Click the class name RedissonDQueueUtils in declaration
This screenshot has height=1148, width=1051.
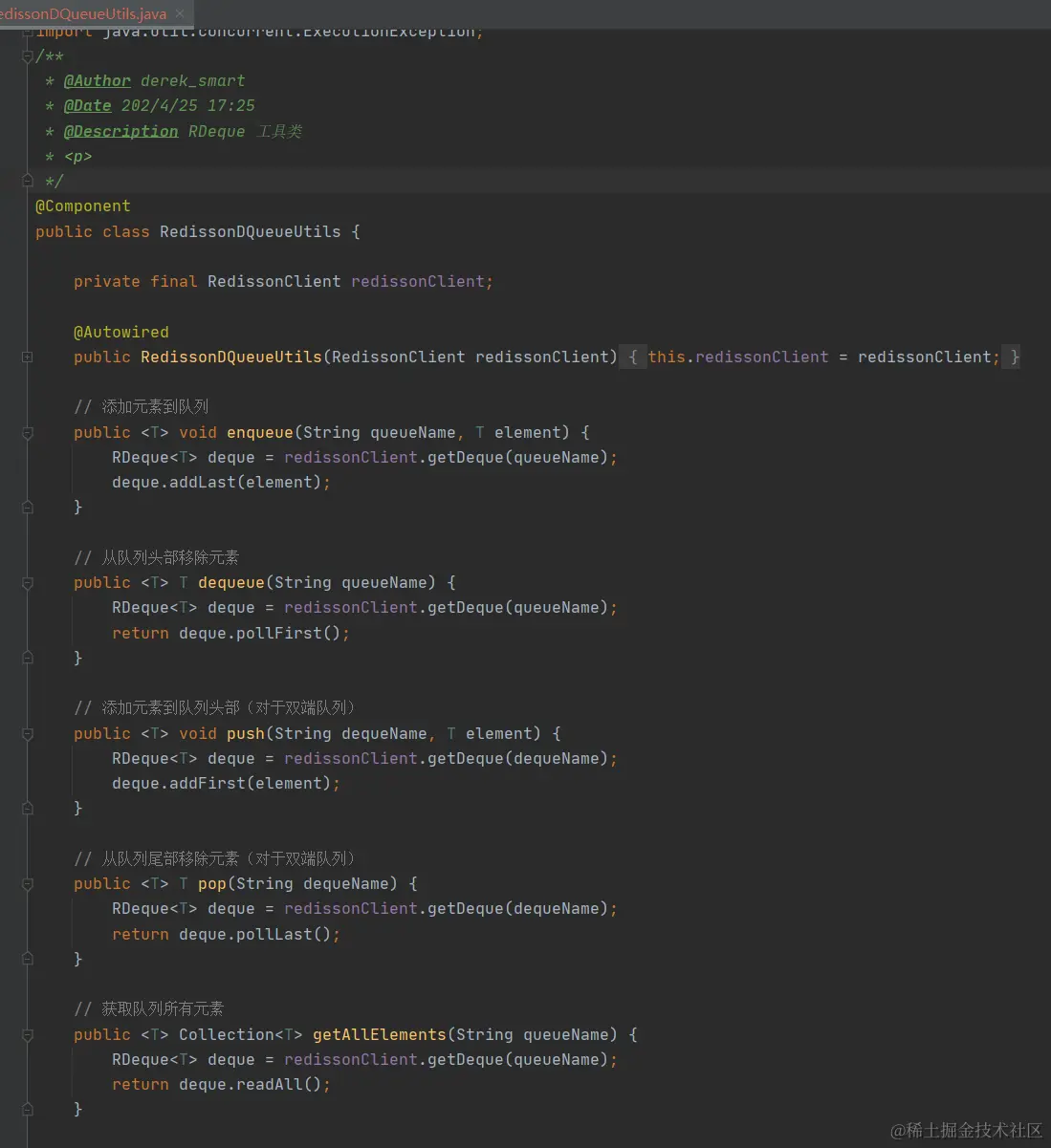[x=251, y=231]
